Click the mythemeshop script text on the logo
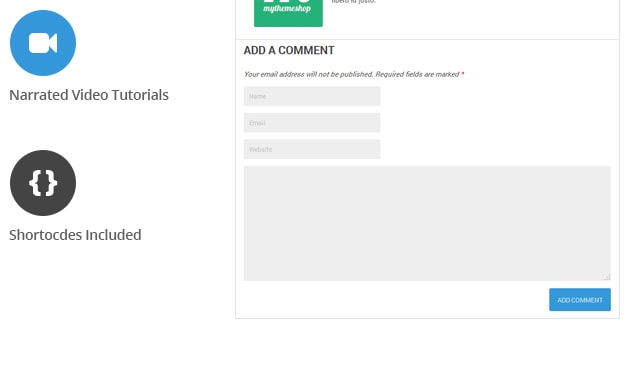The image size is (630, 386). 287,8
